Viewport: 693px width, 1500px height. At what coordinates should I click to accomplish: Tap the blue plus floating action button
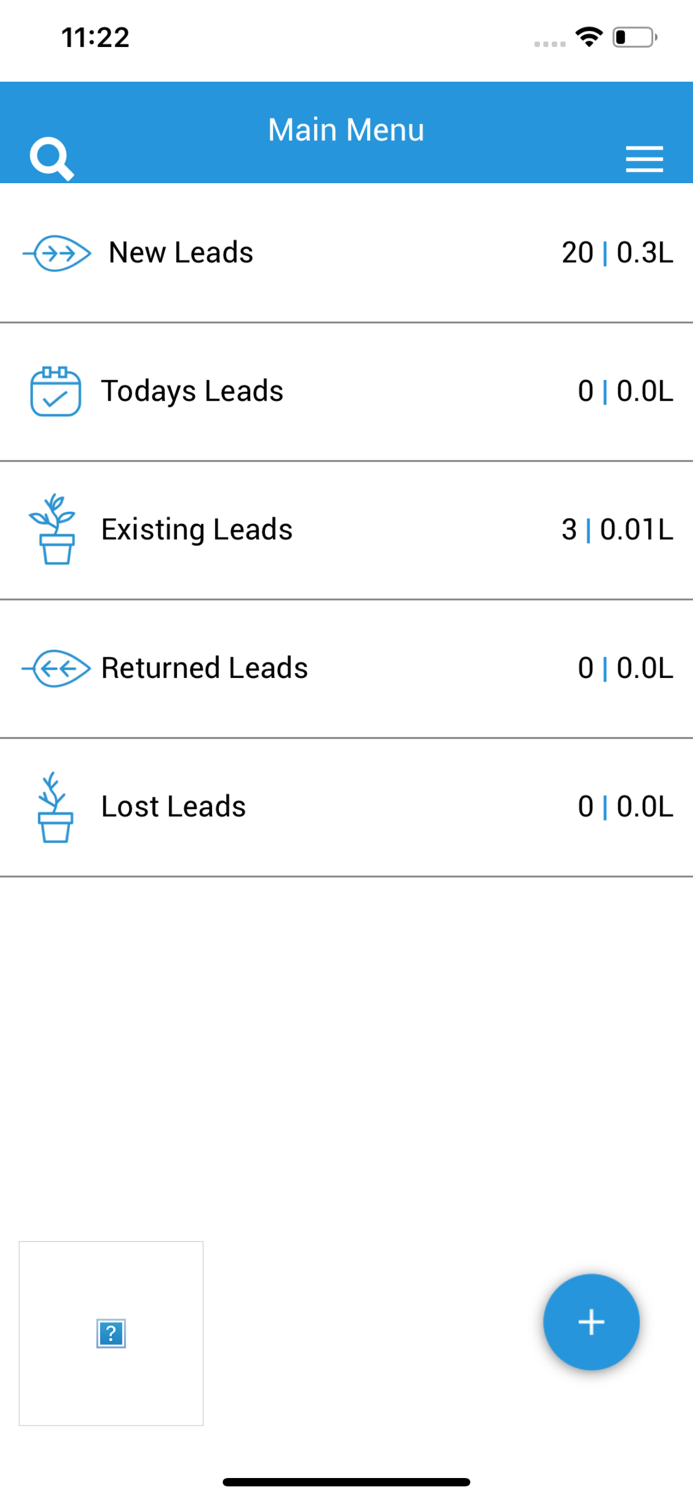tap(591, 1322)
